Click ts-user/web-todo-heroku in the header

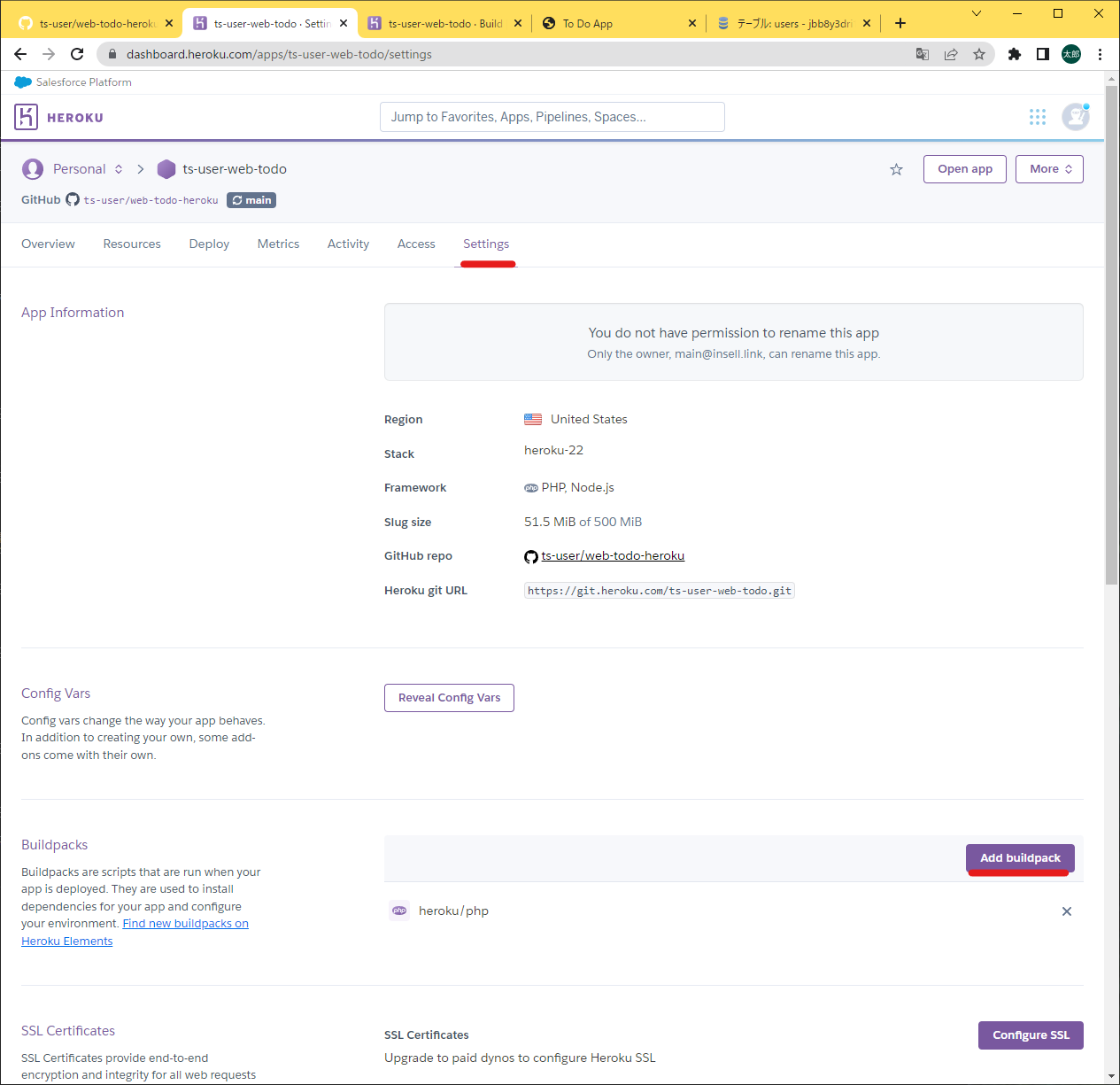[x=151, y=200]
